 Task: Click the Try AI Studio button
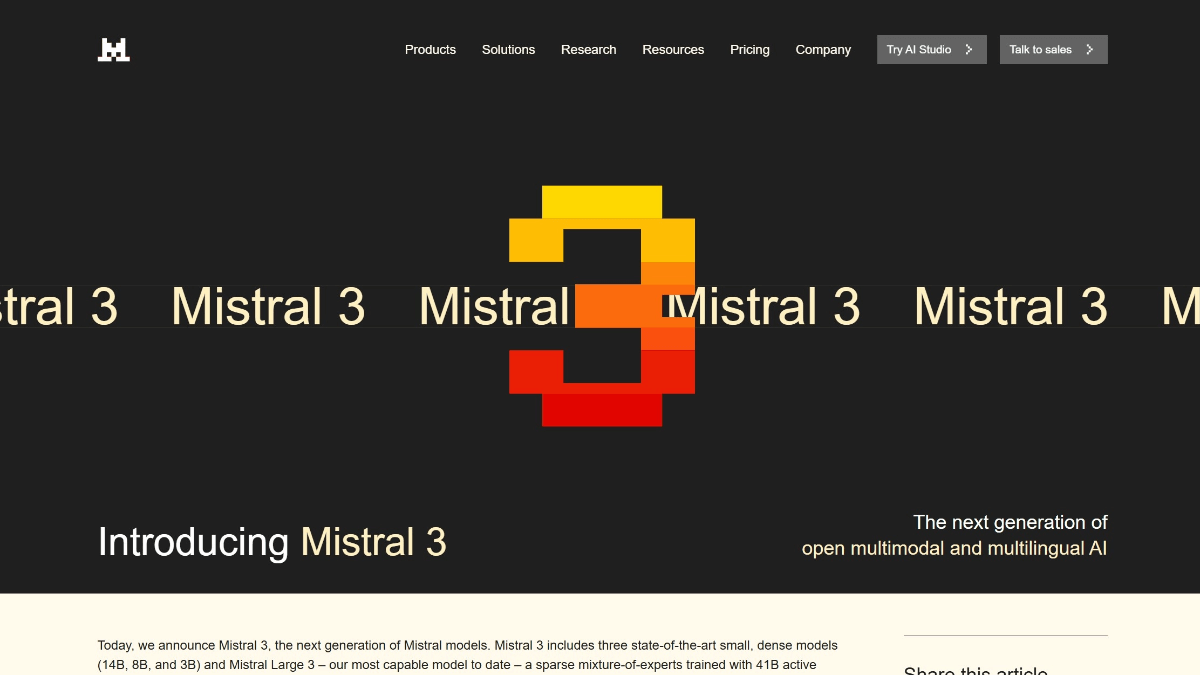pyautogui.click(x=931, y=48)
